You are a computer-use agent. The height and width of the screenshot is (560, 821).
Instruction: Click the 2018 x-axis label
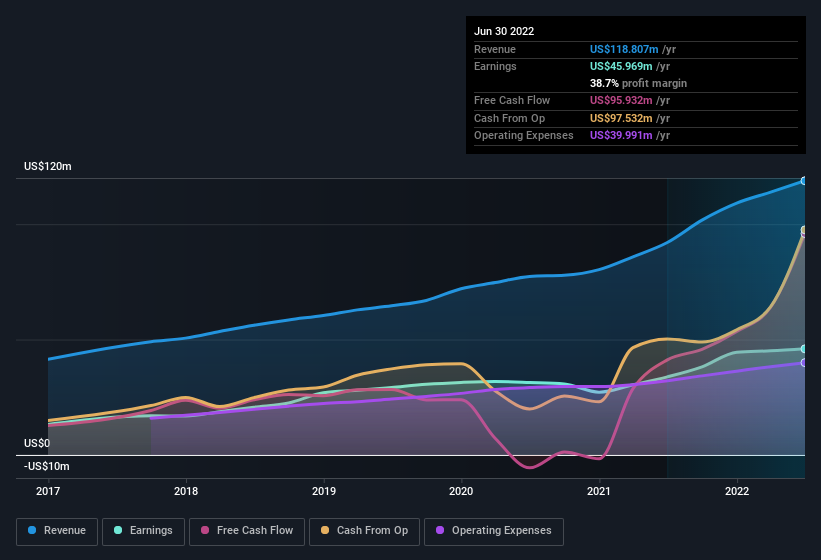pyautogui.click(x=186, y=491)
